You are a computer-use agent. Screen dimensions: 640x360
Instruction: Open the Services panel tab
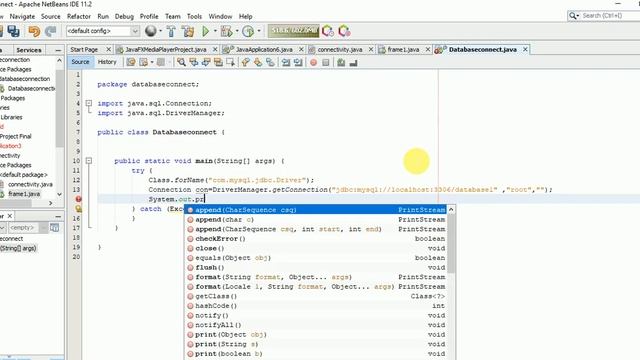[29, 50]
